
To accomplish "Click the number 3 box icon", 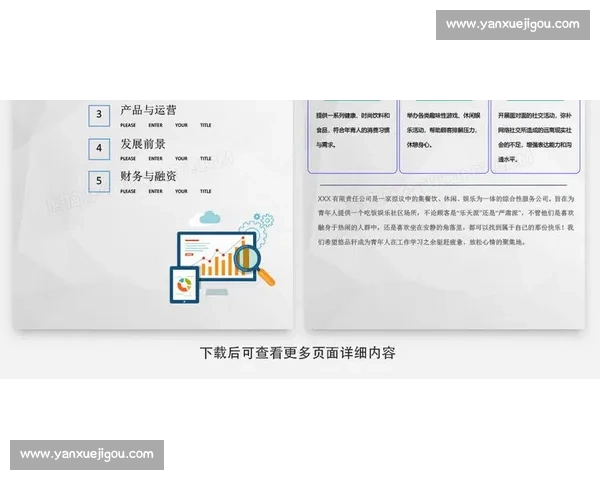I will pos(99,115).
